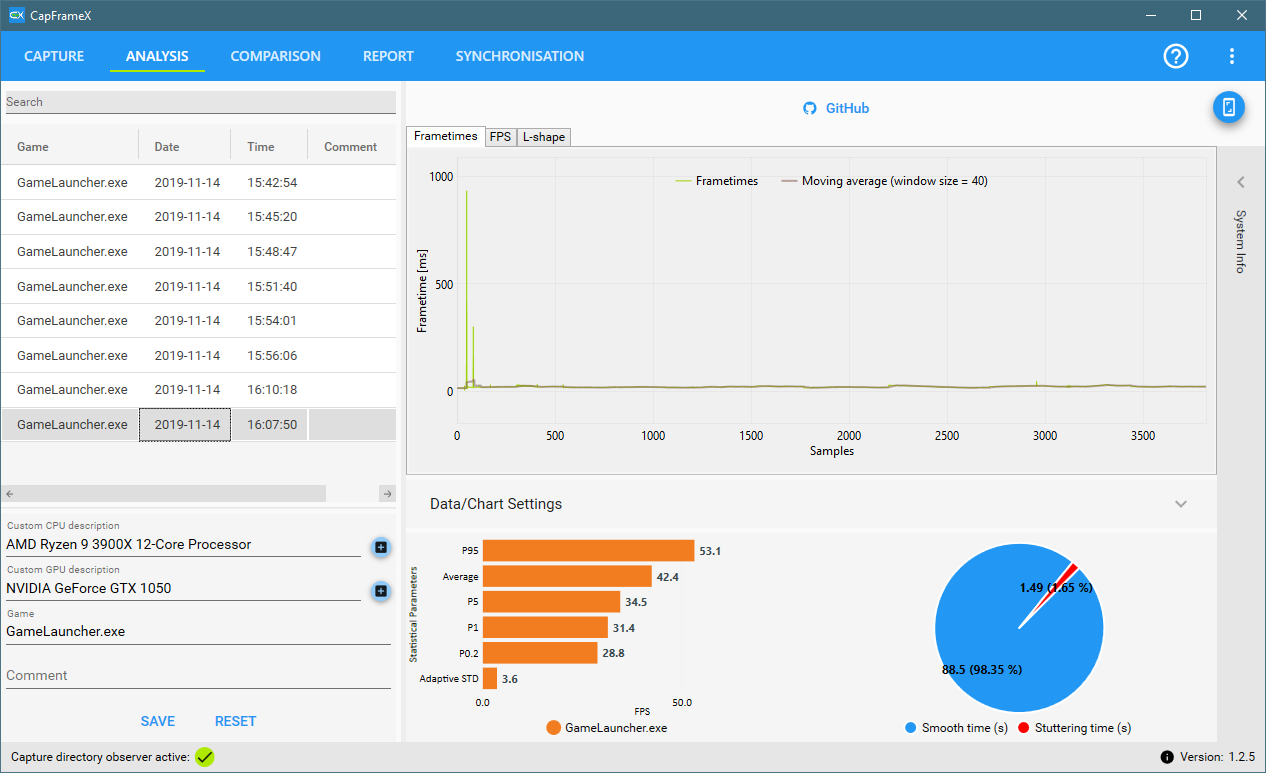Open the three-dot overflow menu

[1232, 56]
